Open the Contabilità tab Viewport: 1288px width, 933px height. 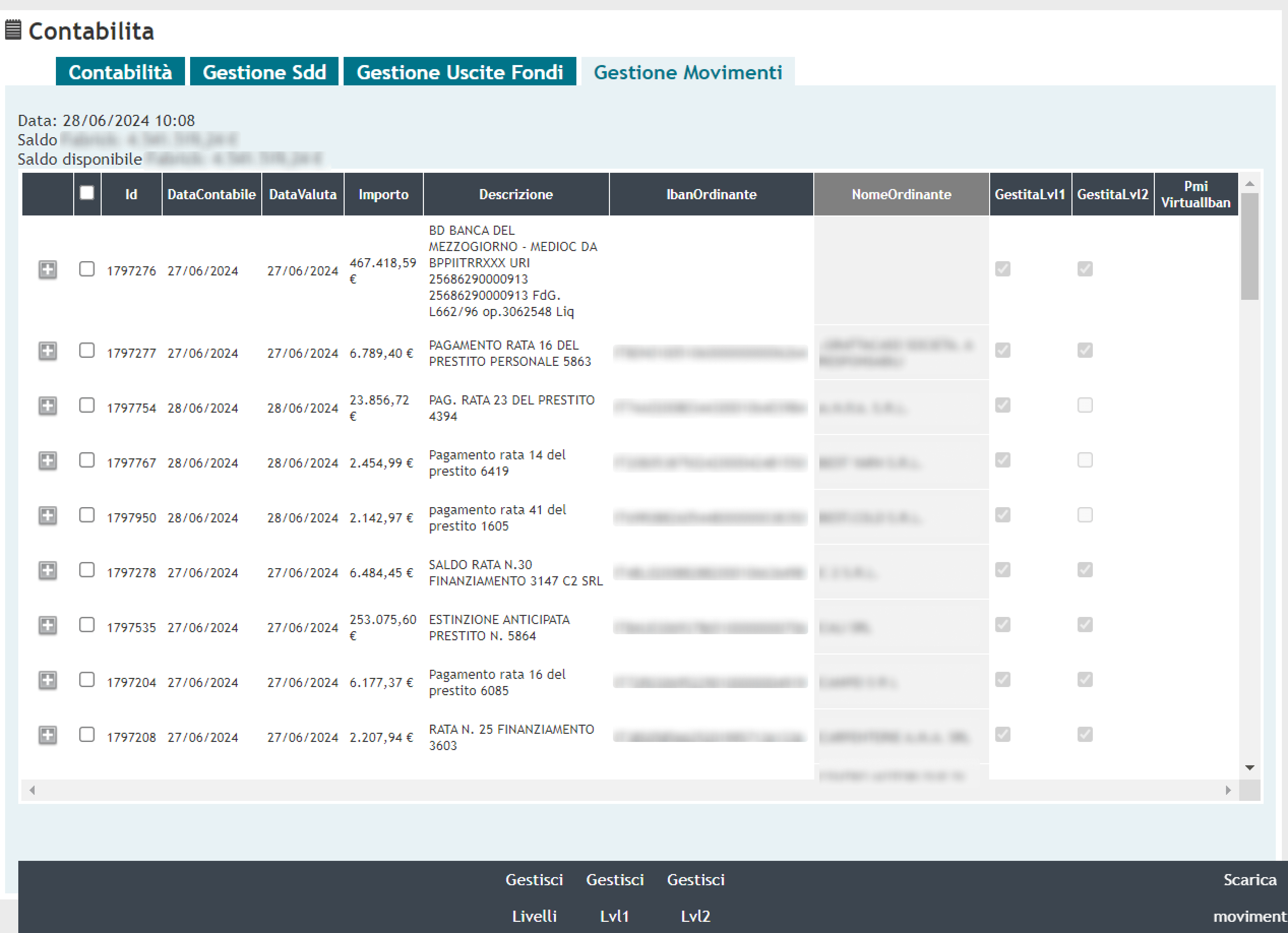(120, 72)
